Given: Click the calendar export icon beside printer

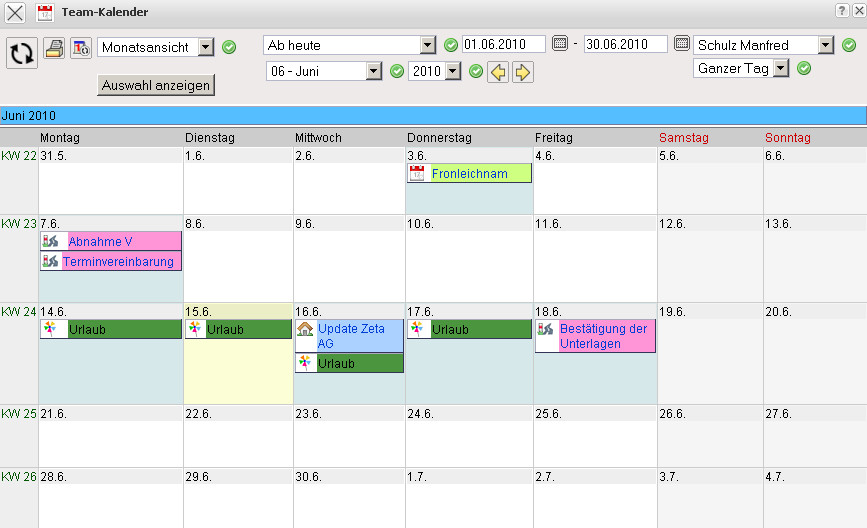Looking at the screenshot, I should (x=81, y=48).
